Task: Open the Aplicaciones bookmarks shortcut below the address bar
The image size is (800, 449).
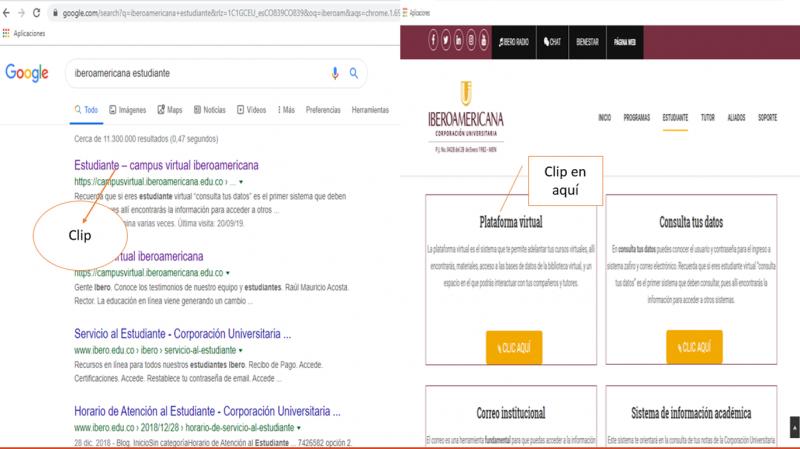Action: tap(24, 33)
